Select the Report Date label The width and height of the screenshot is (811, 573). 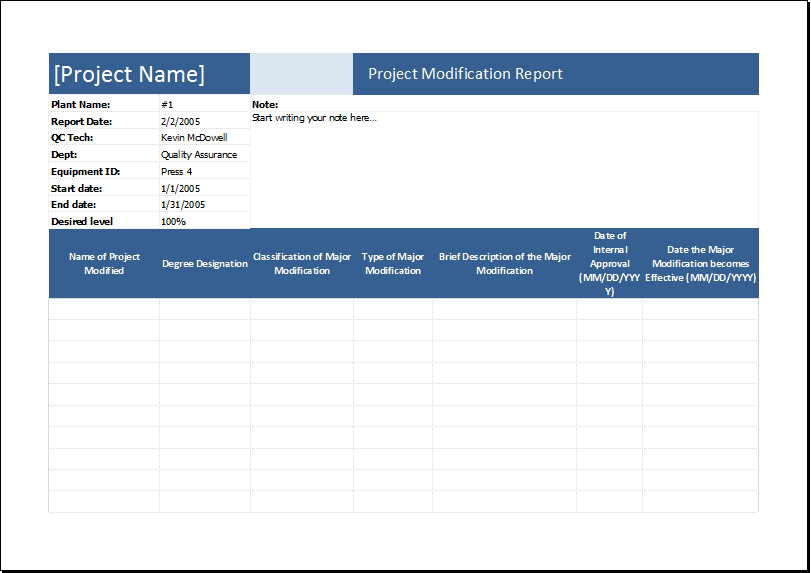click(81, 122)
